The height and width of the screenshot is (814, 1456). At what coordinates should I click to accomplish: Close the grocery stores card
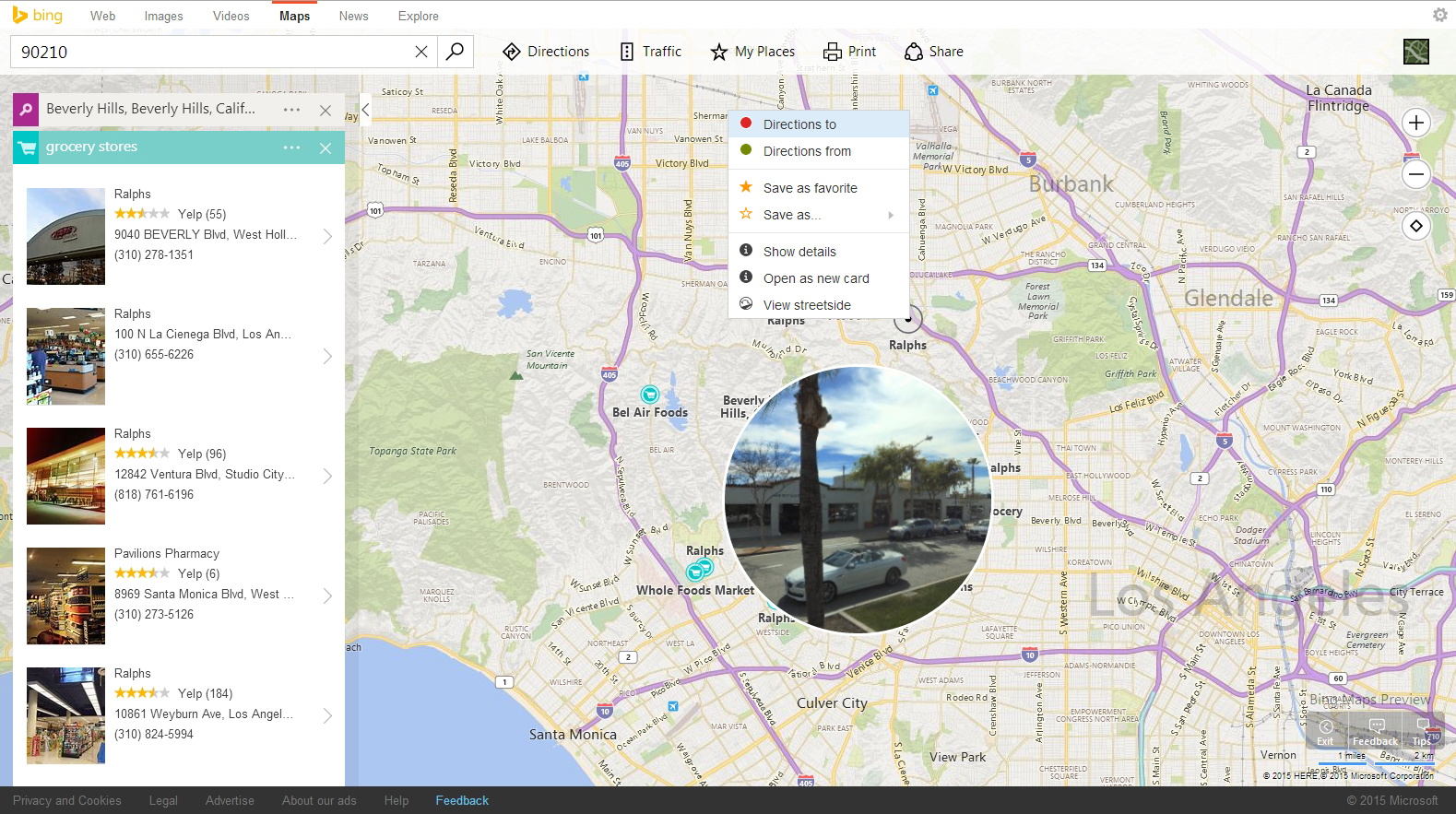[326, 147]
